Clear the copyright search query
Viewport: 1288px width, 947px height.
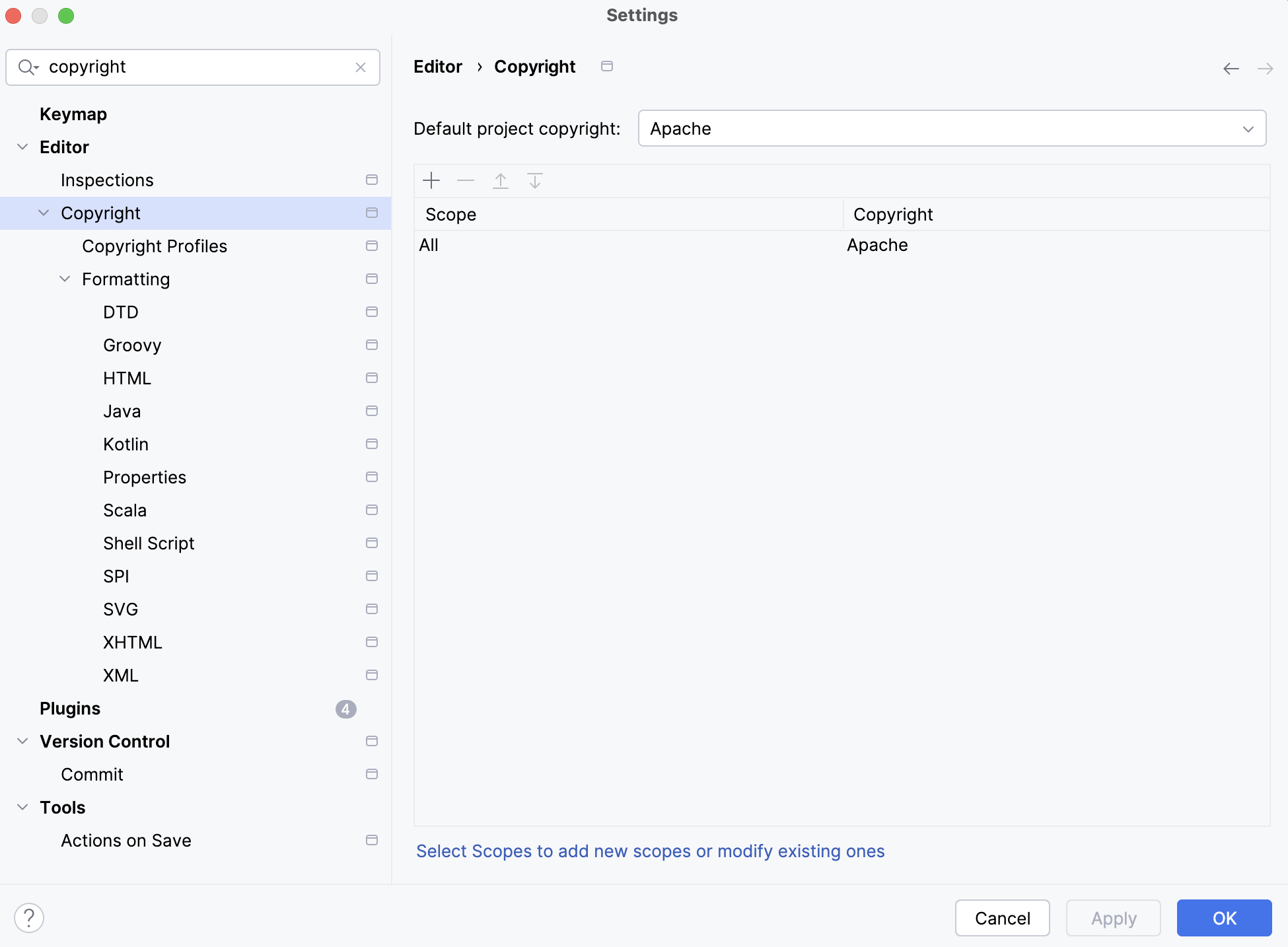coord(361,67)
